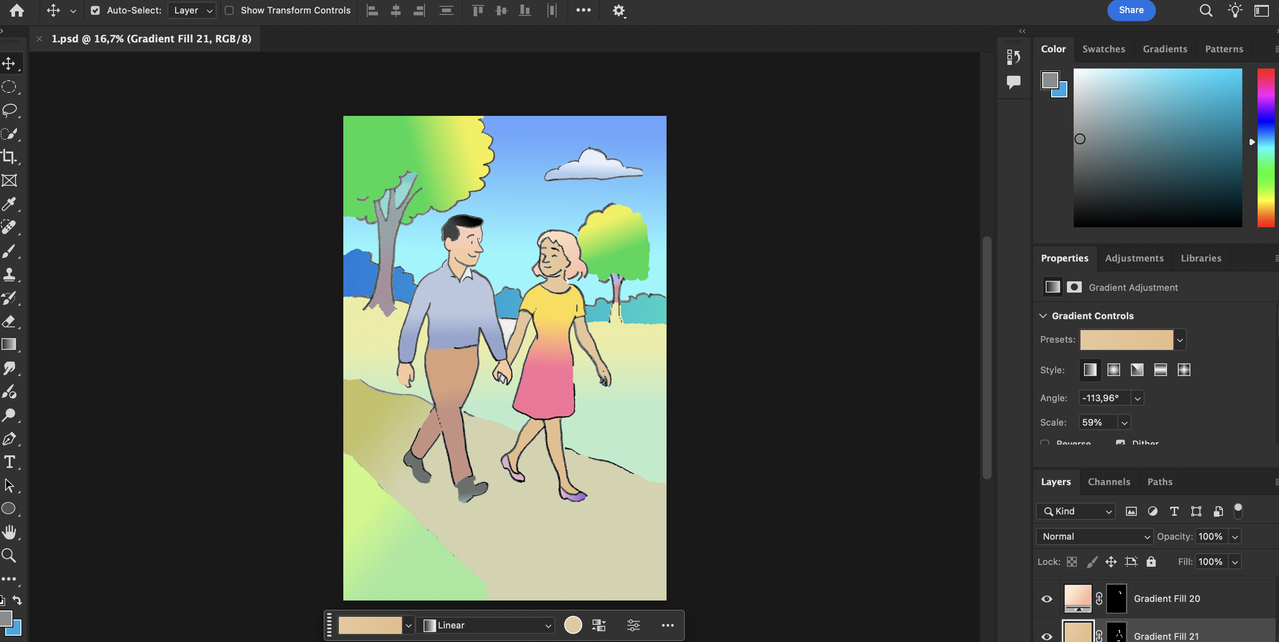The image size is (1279, 642).
Task: Open the layer Kind filter dropdown
Action: (1077, 511)
